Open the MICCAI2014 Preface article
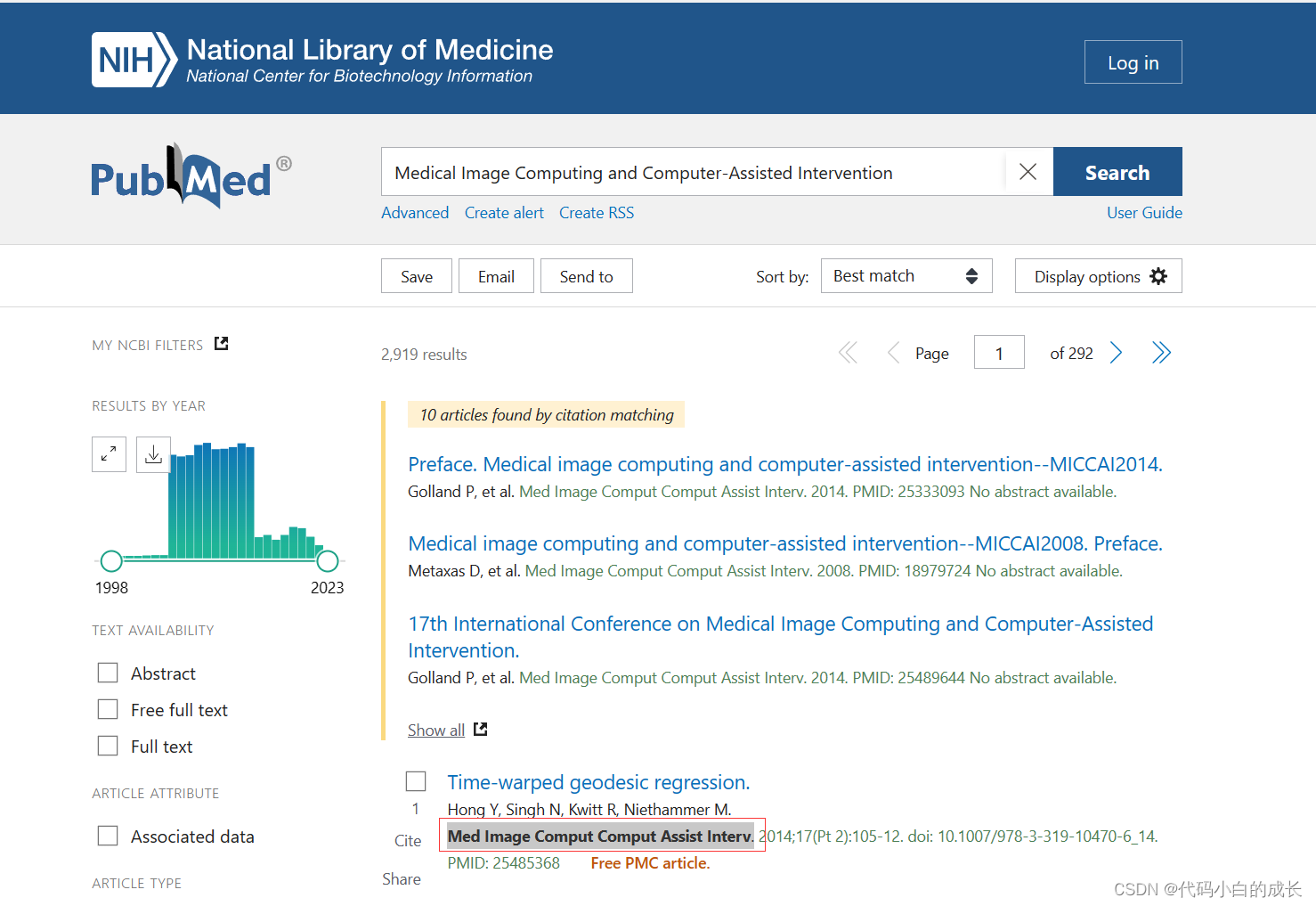 [785, 464]
